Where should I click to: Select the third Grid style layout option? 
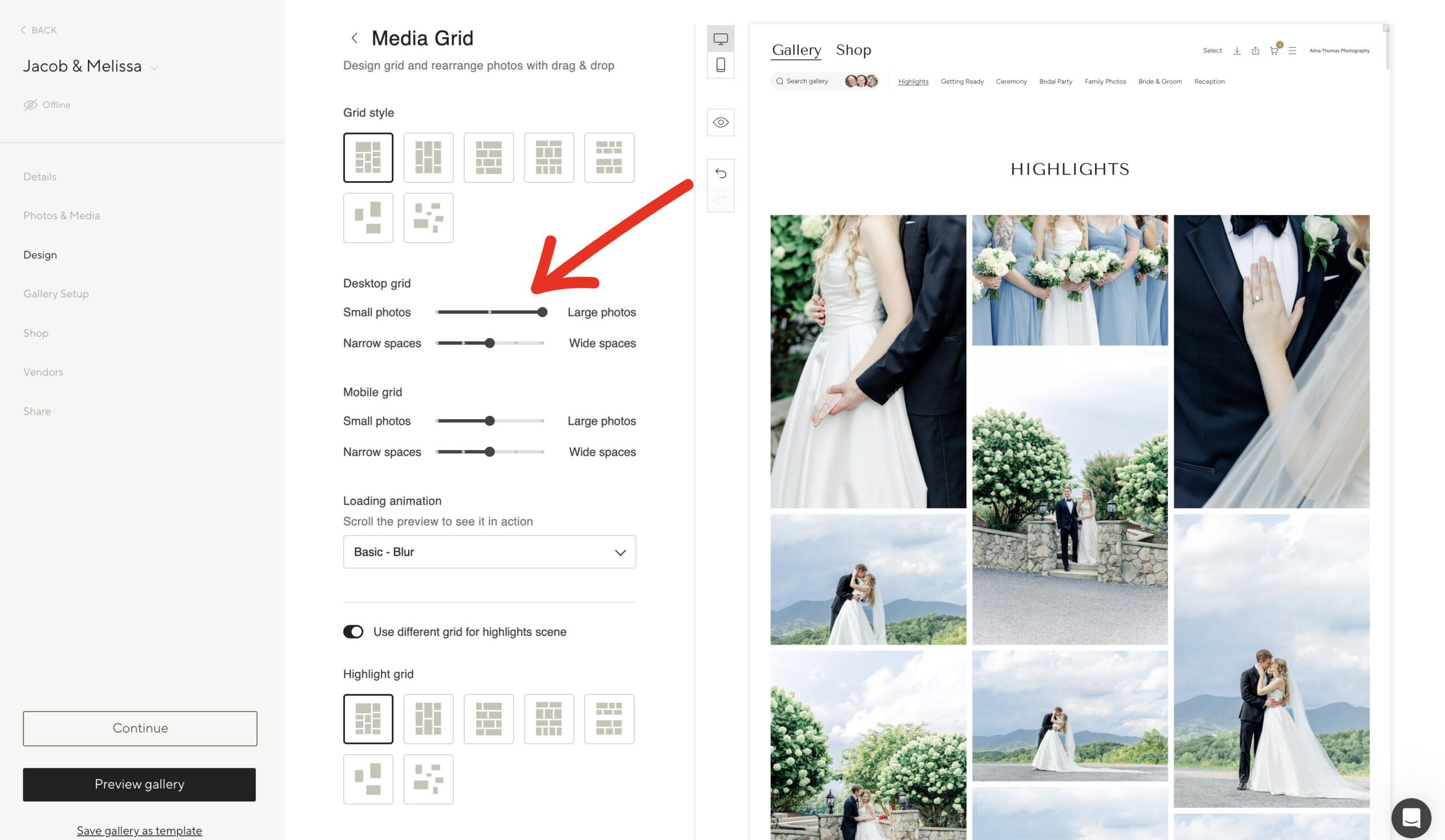(x=489, y=157)
